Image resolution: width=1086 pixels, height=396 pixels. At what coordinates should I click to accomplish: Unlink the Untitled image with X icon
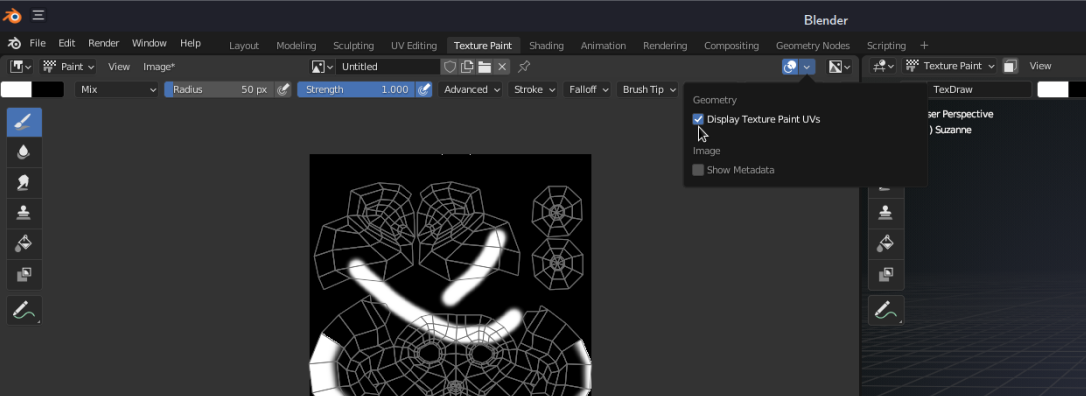502,66
